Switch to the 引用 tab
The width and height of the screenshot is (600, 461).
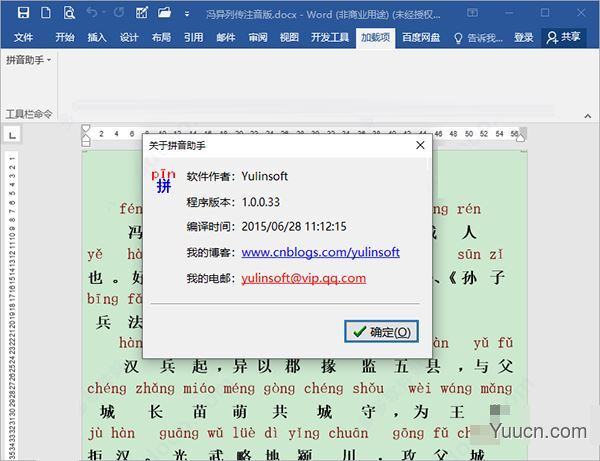coord(193,37)
